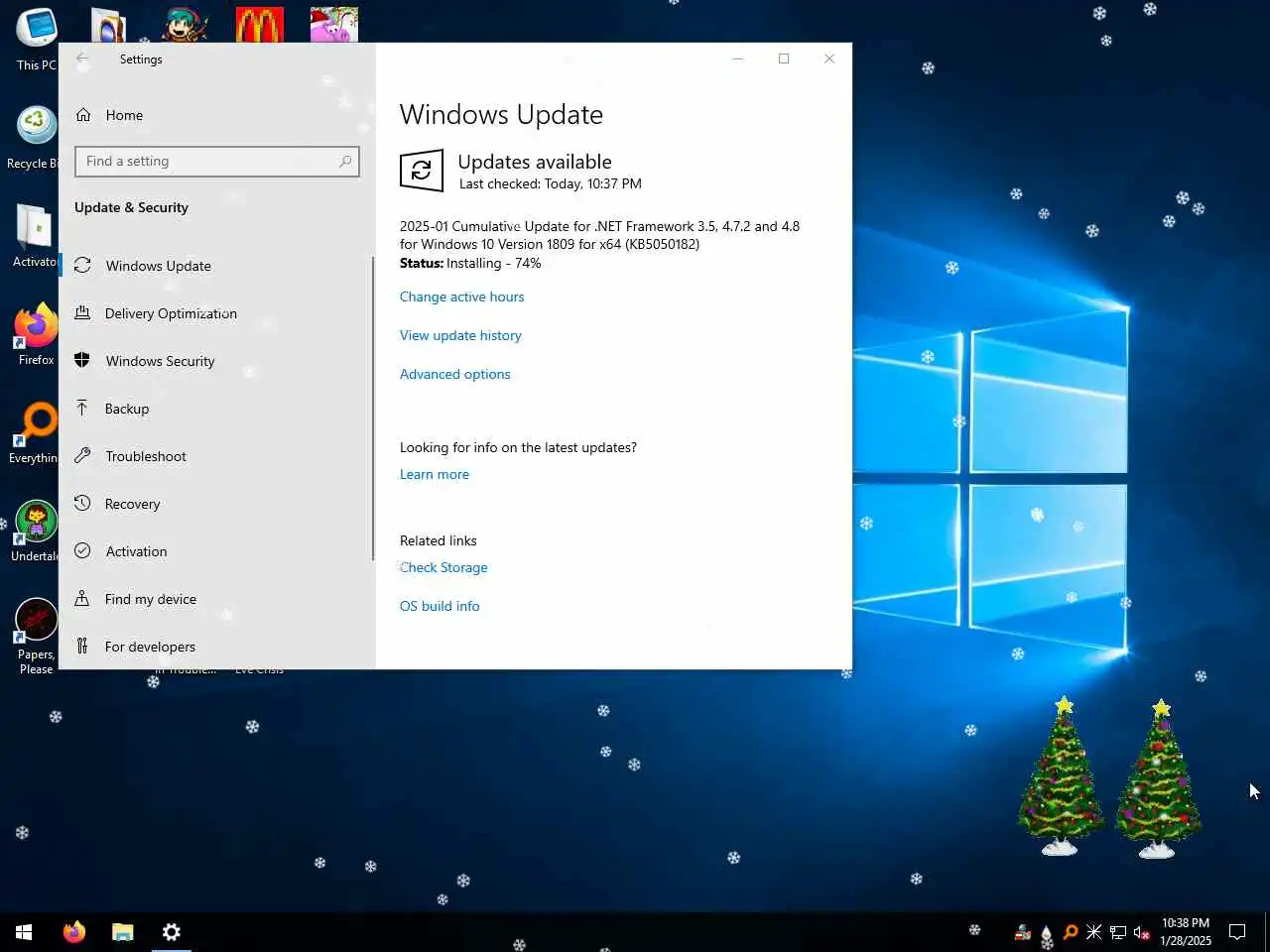This screenshot has width=1270, height=952.
Task: Click the Show desktop sliver at taskbar end
Action: coord(1267,932)
